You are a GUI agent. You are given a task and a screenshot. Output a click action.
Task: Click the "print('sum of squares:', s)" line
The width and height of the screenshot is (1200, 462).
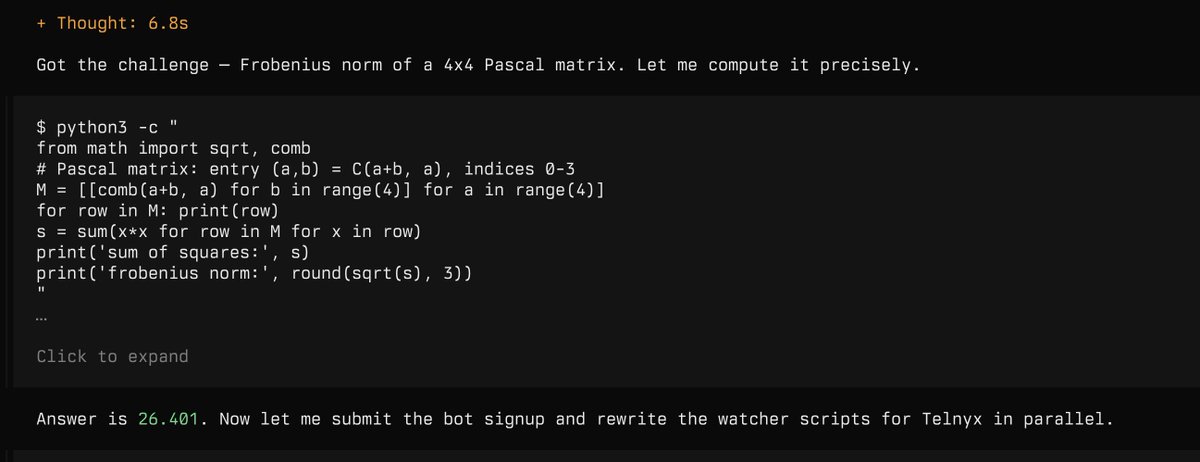[x=176, y=253]
